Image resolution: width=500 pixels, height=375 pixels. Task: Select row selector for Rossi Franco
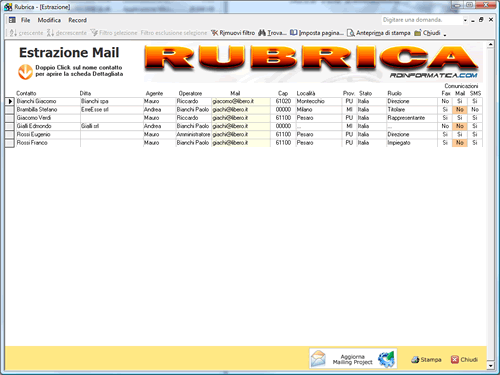point(10,143)
